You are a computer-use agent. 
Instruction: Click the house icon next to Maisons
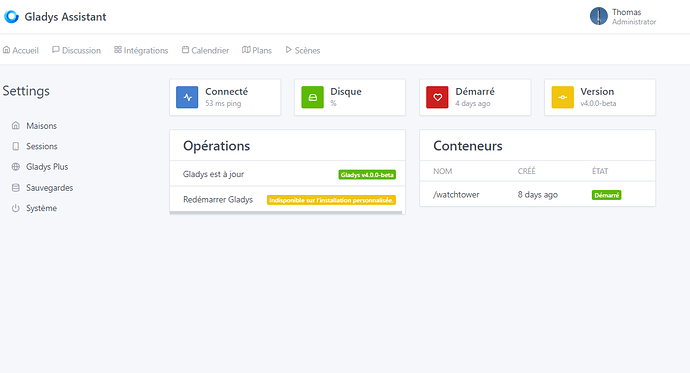click(16, 125)
